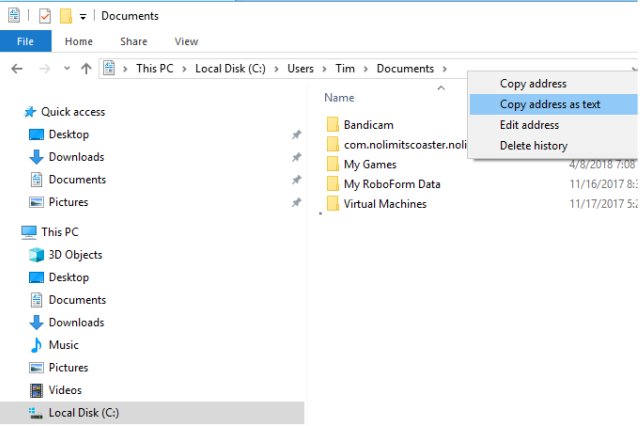Screen dimensions: 640x426
Task: Open the File menu tab
Action: [x=25, y=41]
